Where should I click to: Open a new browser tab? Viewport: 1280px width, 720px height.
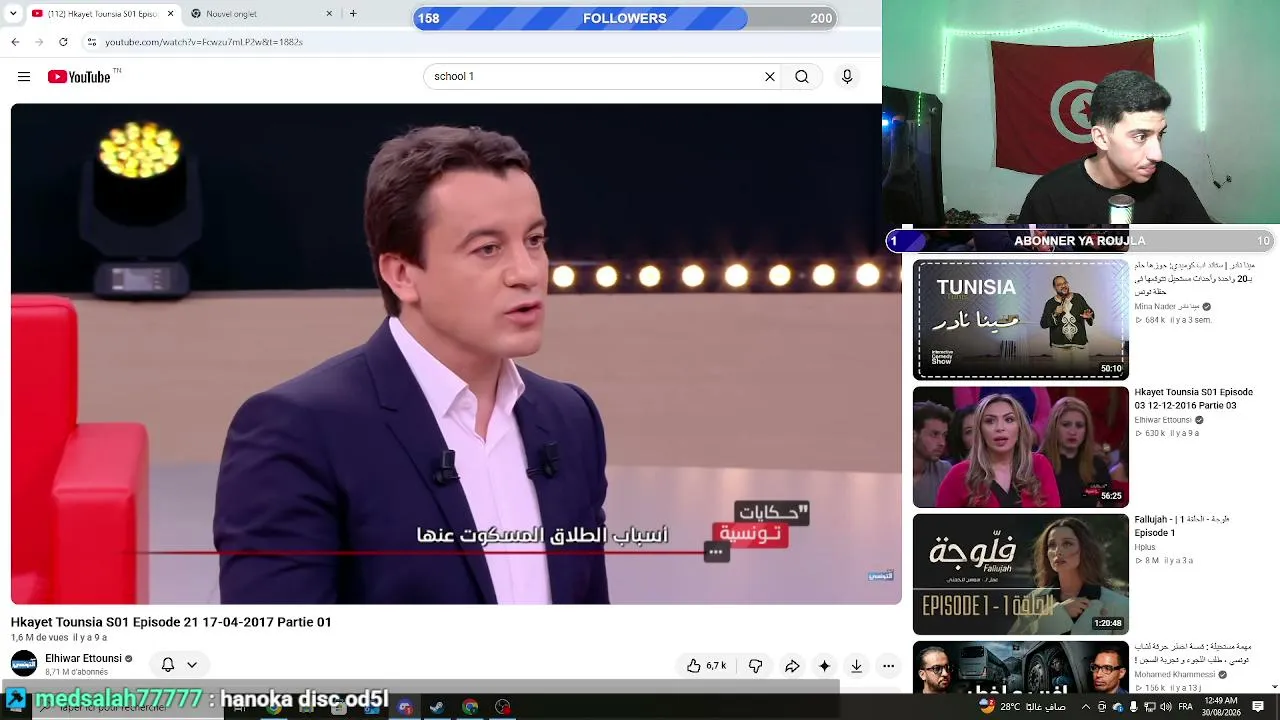[353, 14]
